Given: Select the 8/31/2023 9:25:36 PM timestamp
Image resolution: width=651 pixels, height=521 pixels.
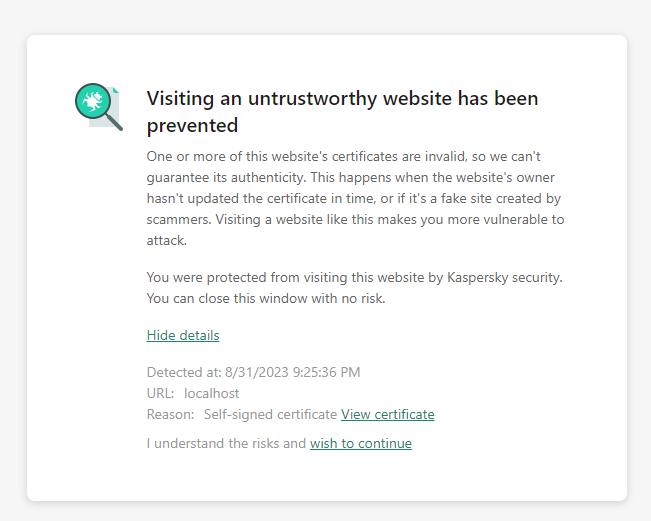Looking at the screenshot, I should [291, 372].
